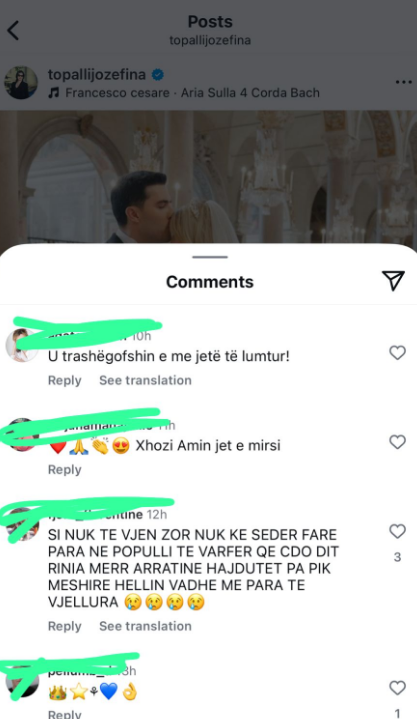
Task: Tap the wedding kiss post photo
Action: click(208, 178)
